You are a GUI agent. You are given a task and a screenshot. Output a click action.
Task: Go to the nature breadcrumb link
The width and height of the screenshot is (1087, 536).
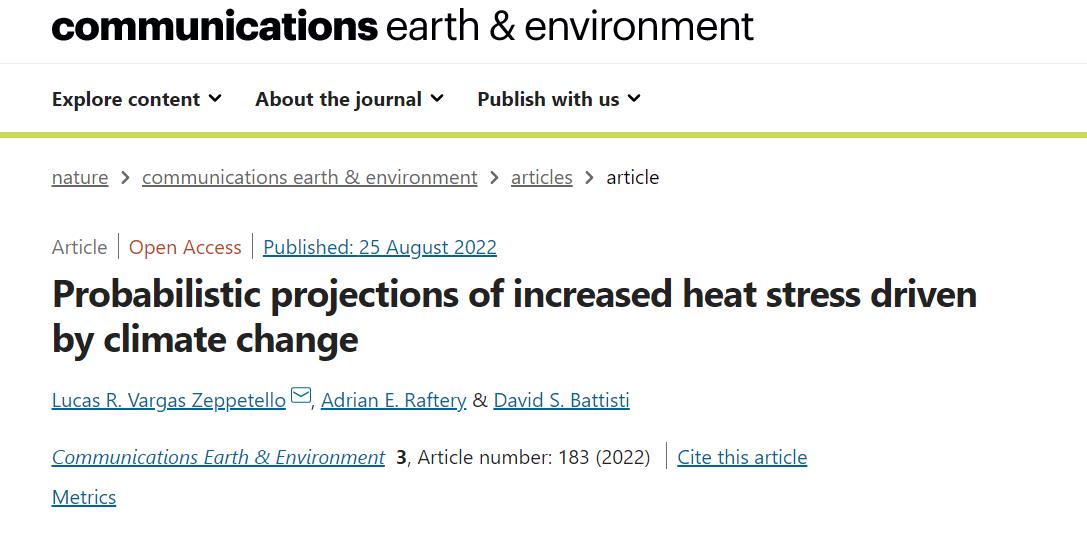[80, 177]
